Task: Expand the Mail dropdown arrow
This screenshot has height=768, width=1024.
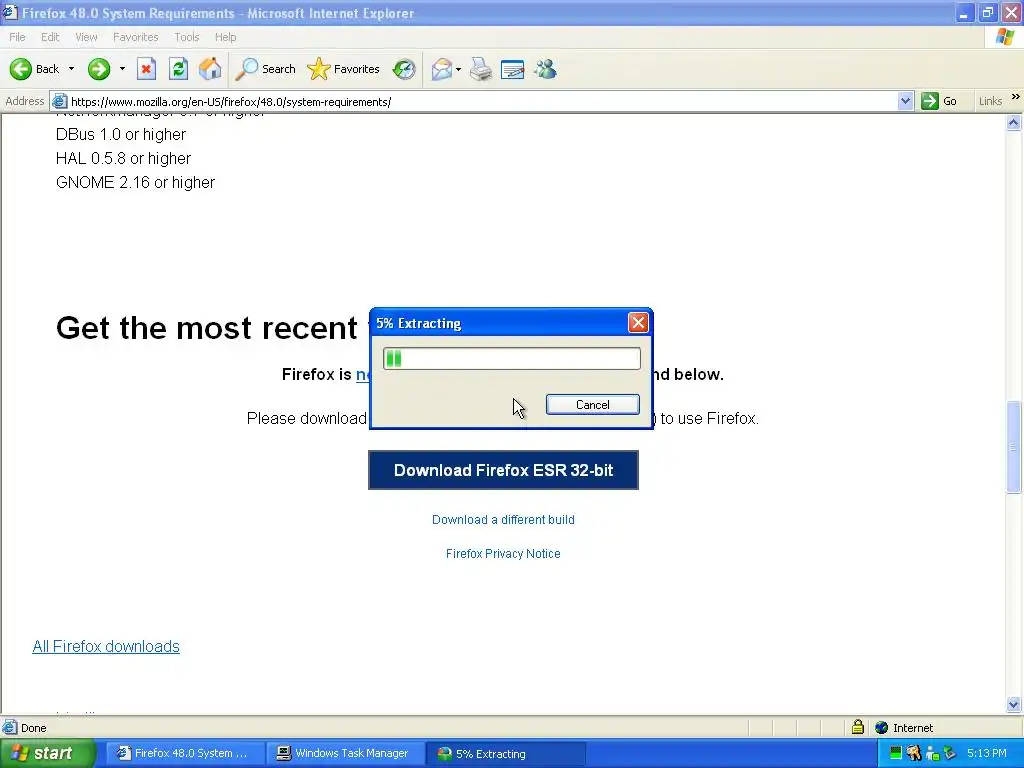Action: [x=458, y=69]
